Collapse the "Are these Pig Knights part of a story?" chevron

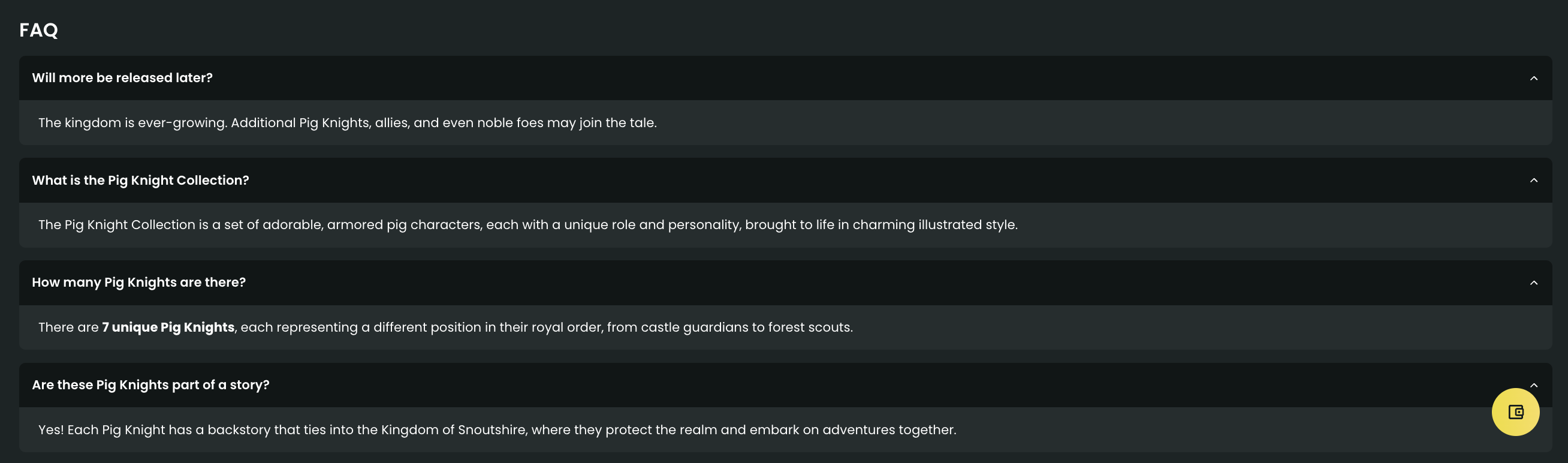tap(1535, 385)
